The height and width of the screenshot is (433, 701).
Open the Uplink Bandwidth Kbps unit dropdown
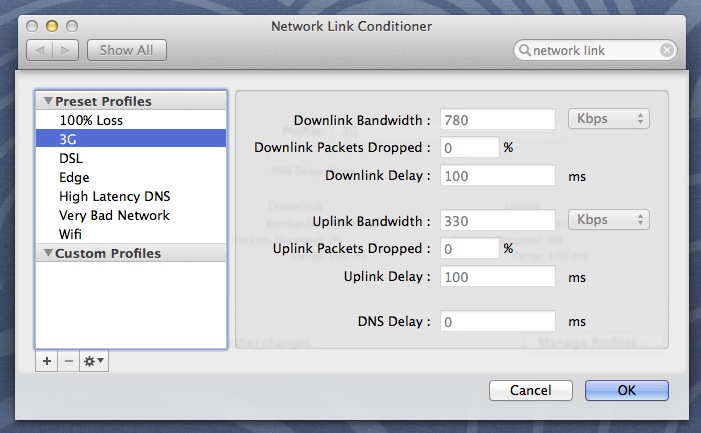(609, 220)
